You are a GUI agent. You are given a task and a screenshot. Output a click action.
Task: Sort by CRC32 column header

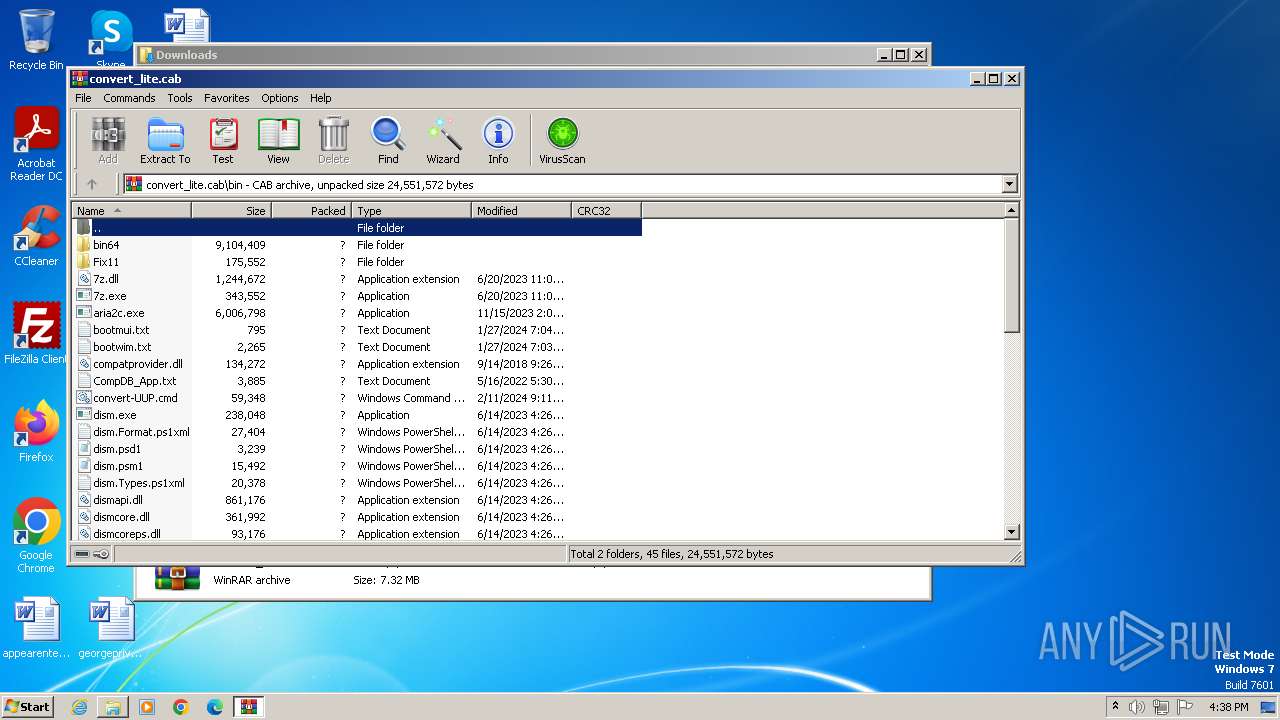(x=606, y=210)
